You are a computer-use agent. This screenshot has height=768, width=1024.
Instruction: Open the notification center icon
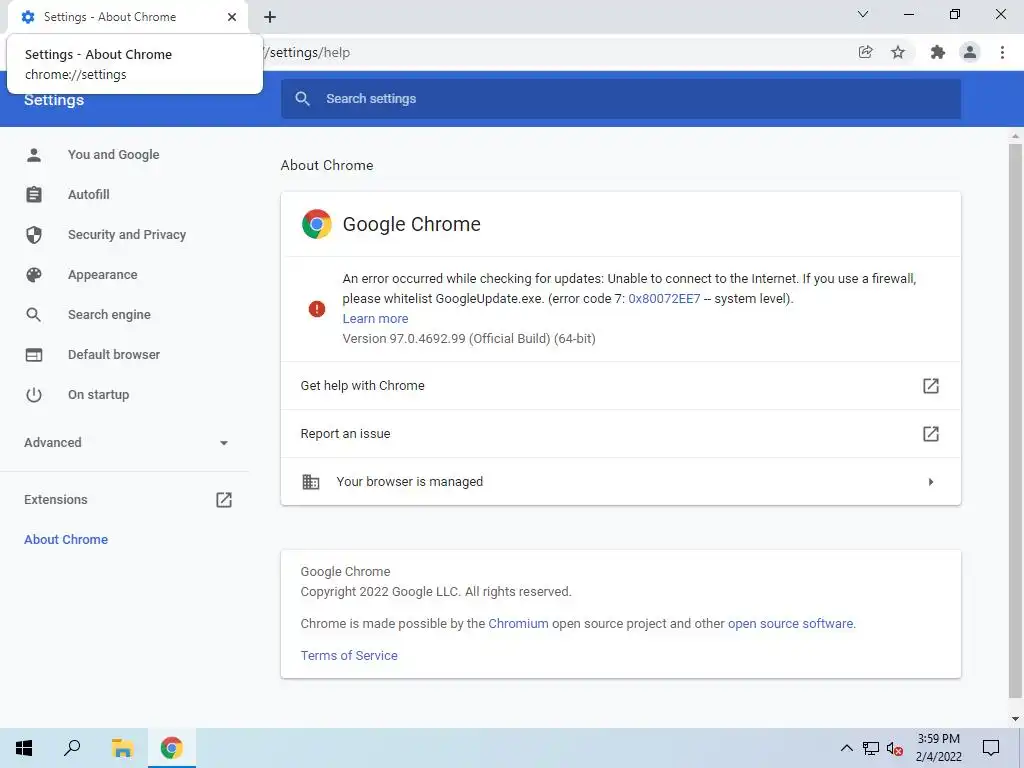tap(991, 748)
